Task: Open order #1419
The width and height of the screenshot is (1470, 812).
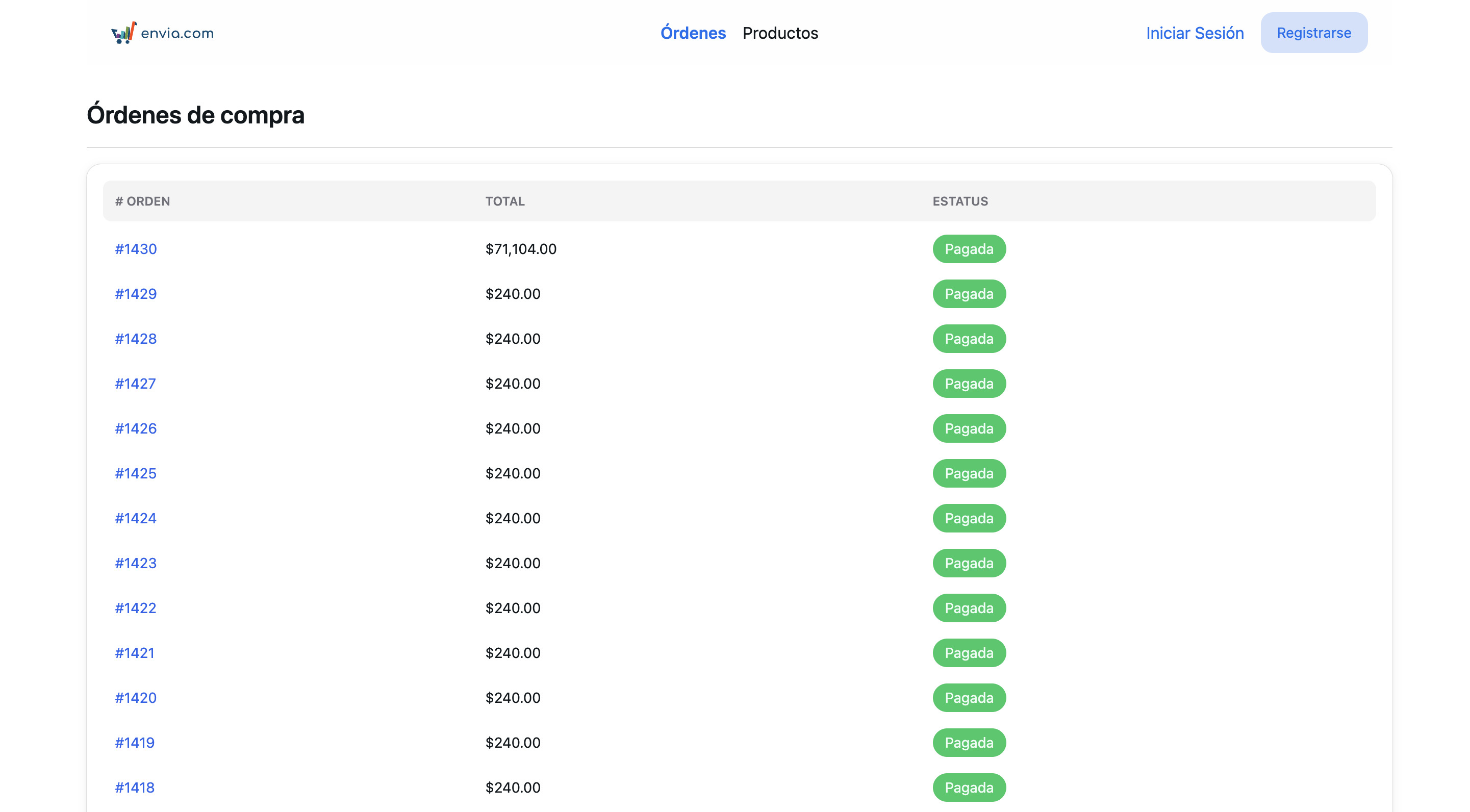Action: (x=135, y=743)
